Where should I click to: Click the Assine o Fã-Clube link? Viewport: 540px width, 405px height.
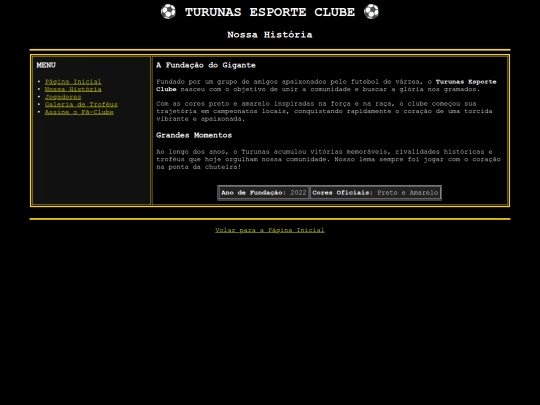point(79,112)
